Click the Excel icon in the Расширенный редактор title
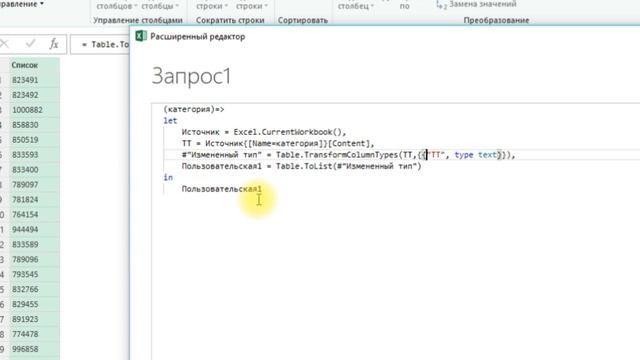Viewport: 640px width, 360px height. click(x=141, y=36)
